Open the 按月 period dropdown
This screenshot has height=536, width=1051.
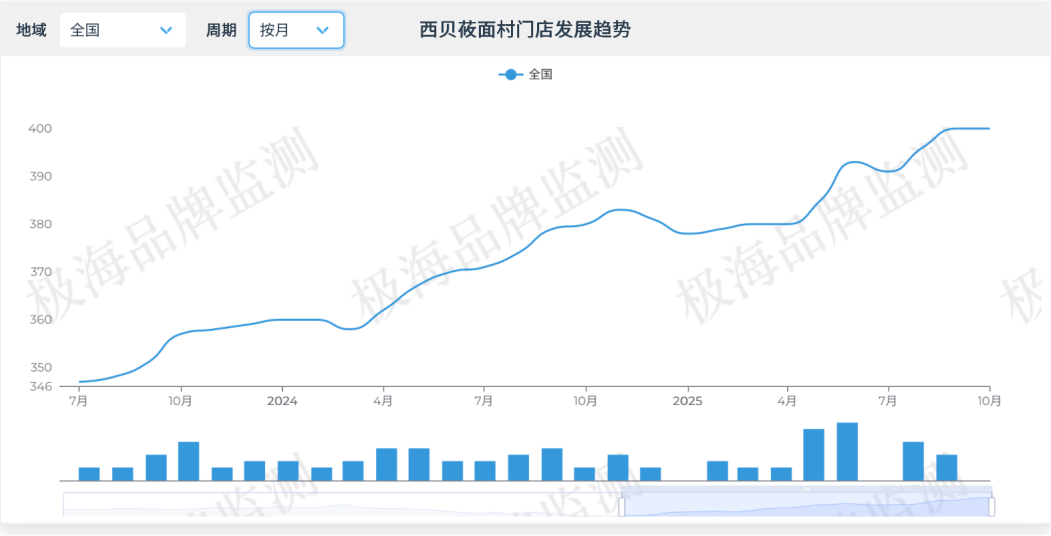[295, 31]
